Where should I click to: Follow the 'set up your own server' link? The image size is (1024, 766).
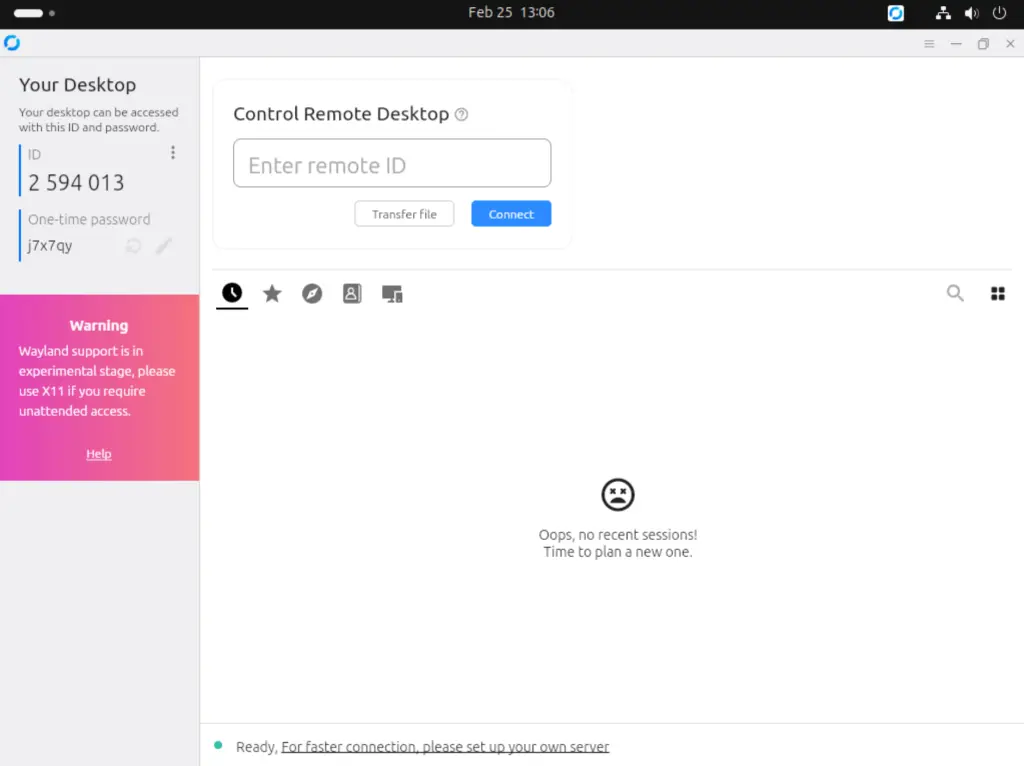point(445,746)
